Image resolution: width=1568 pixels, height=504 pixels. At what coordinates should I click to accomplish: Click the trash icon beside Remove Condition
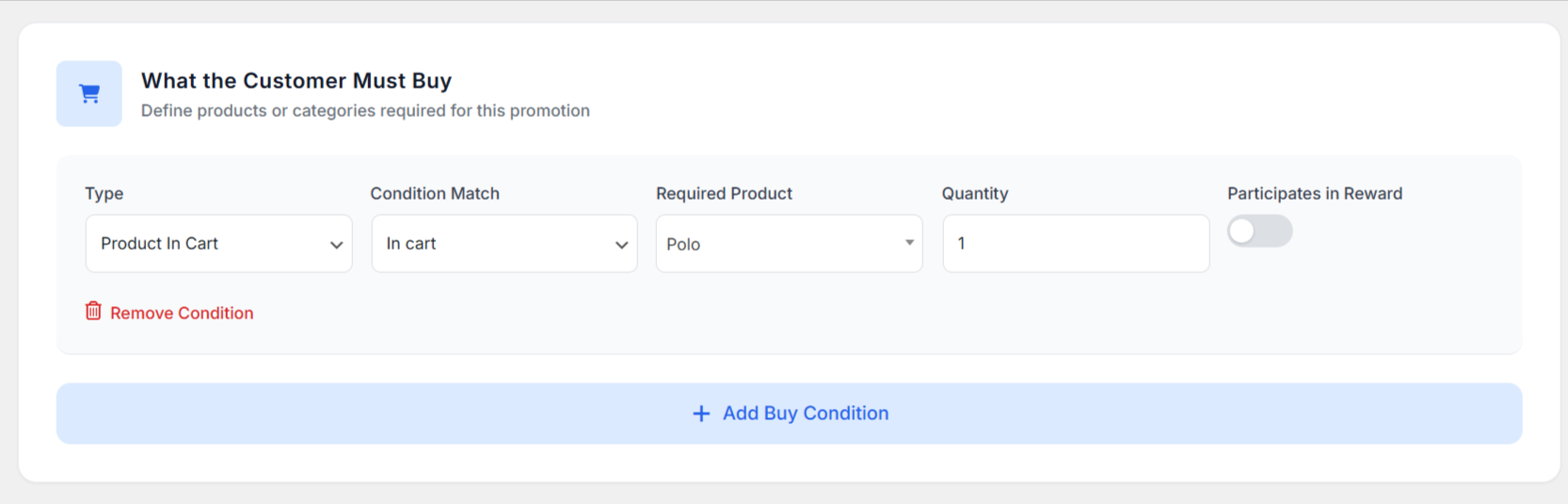[x=93, y=311]
